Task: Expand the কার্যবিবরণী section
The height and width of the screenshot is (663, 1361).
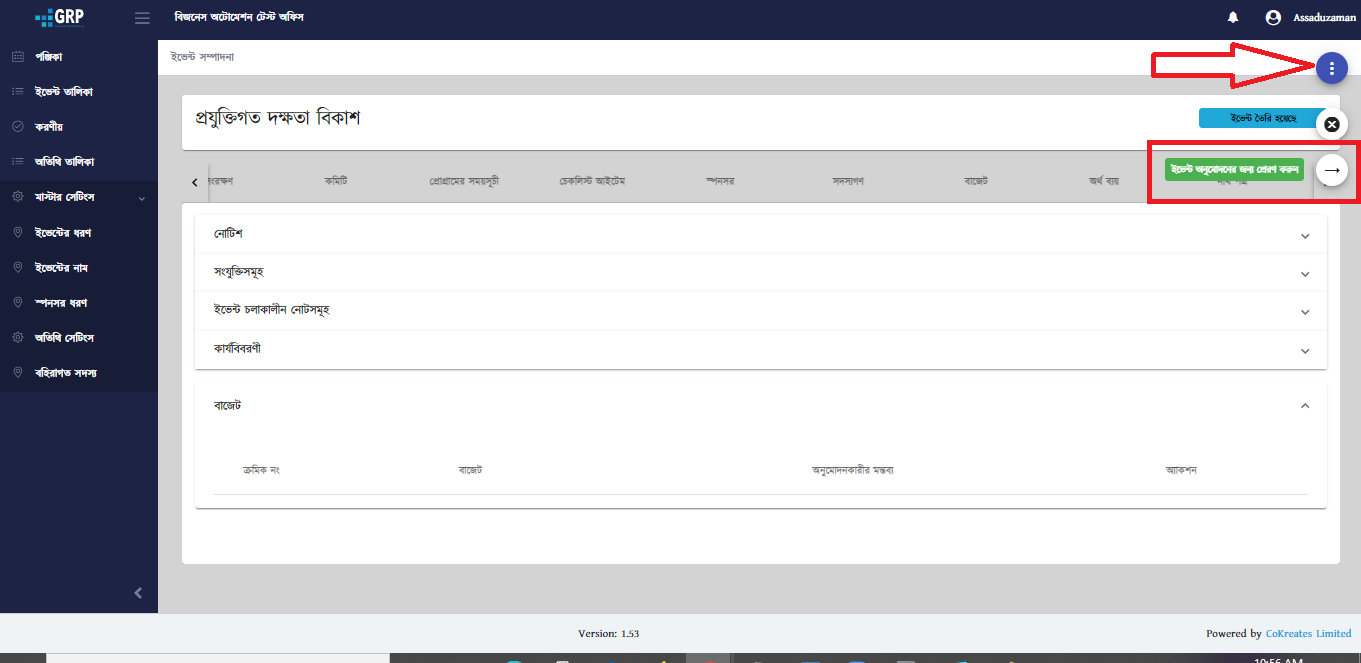Action: [761, 349]
